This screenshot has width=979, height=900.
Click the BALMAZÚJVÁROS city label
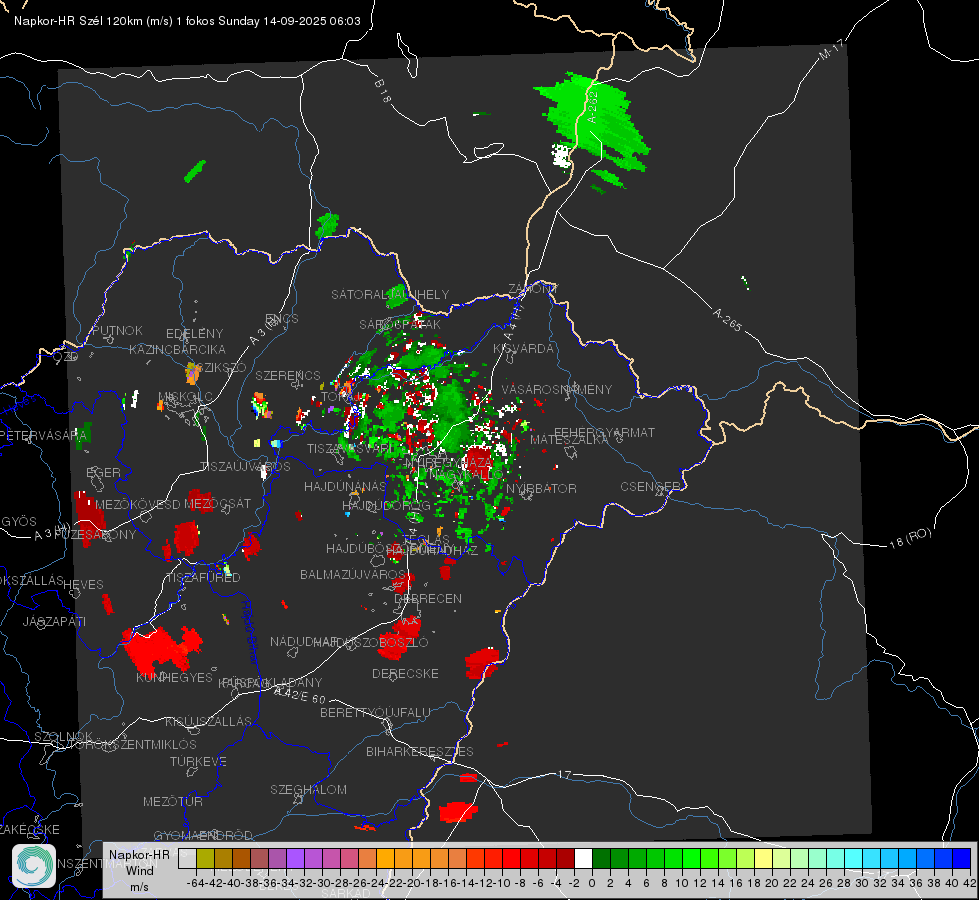[353, 574]
